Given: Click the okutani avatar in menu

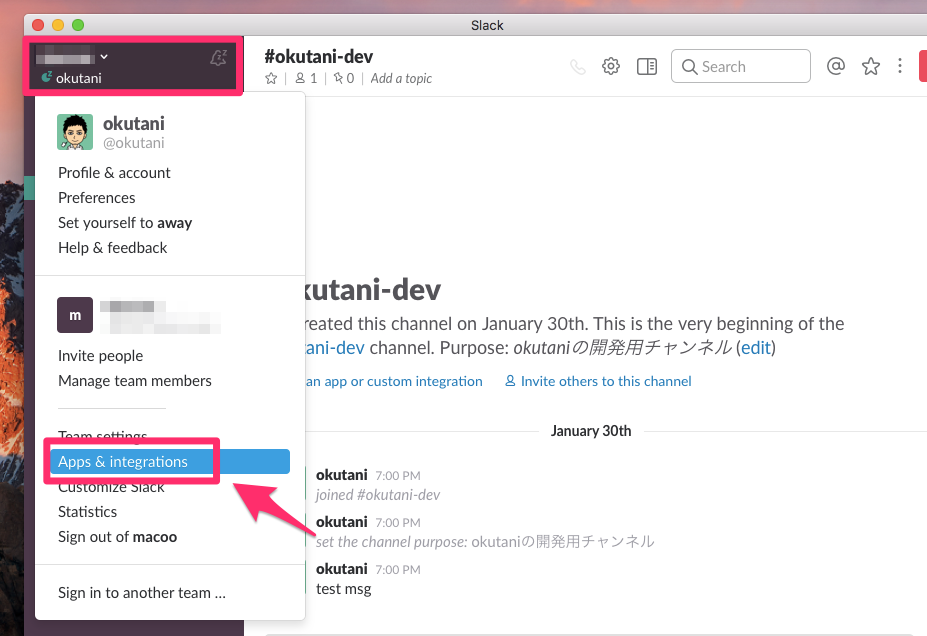Looking at the screenshot, I should pos(75,132).
